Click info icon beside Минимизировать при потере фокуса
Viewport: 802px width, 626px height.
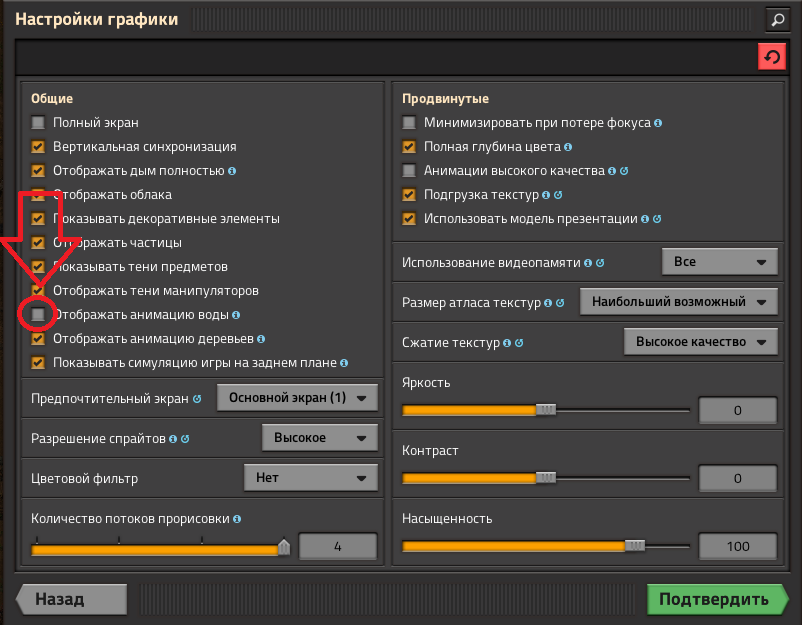[658, 123]
